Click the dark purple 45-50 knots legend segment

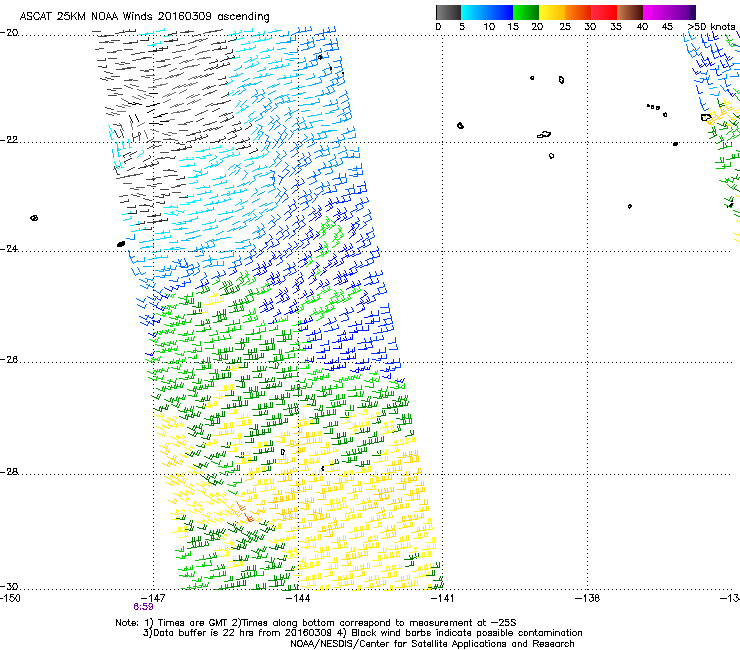[682, 12]
